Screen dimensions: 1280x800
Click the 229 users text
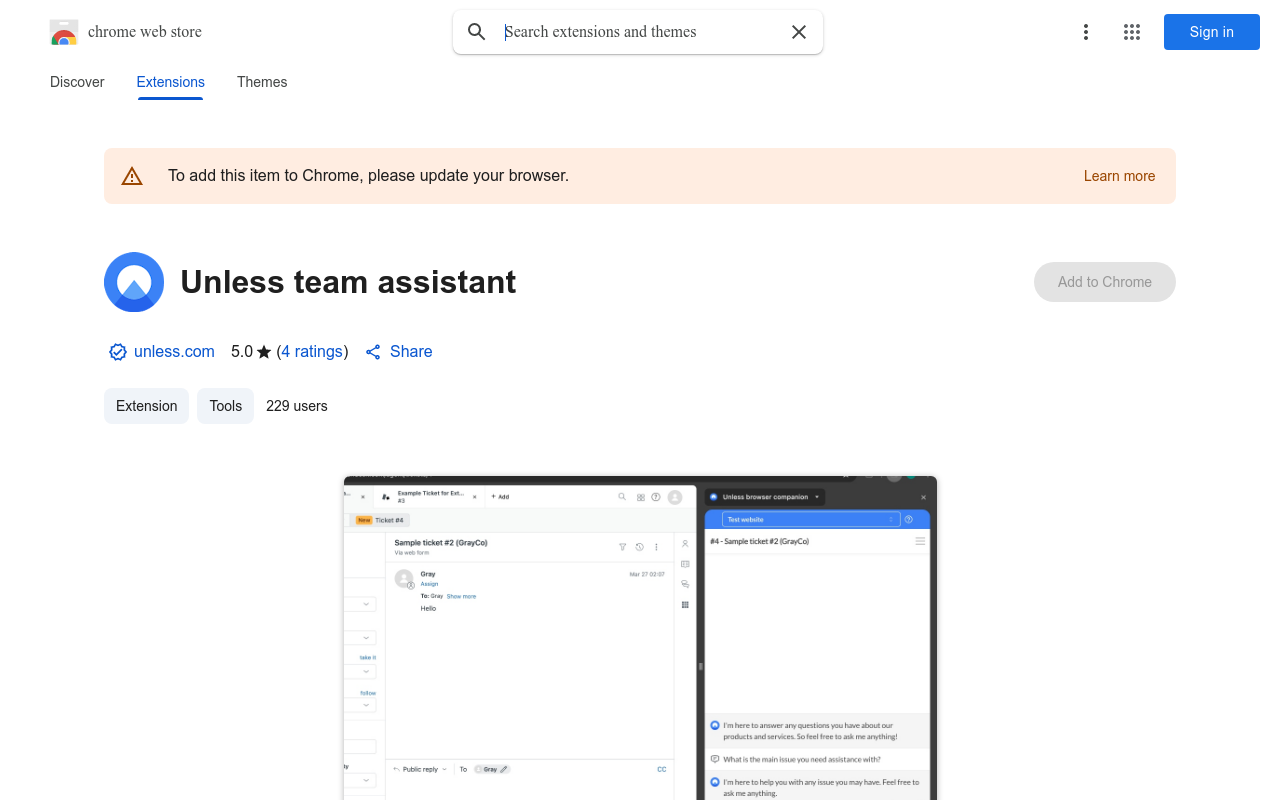click(297, 406)
